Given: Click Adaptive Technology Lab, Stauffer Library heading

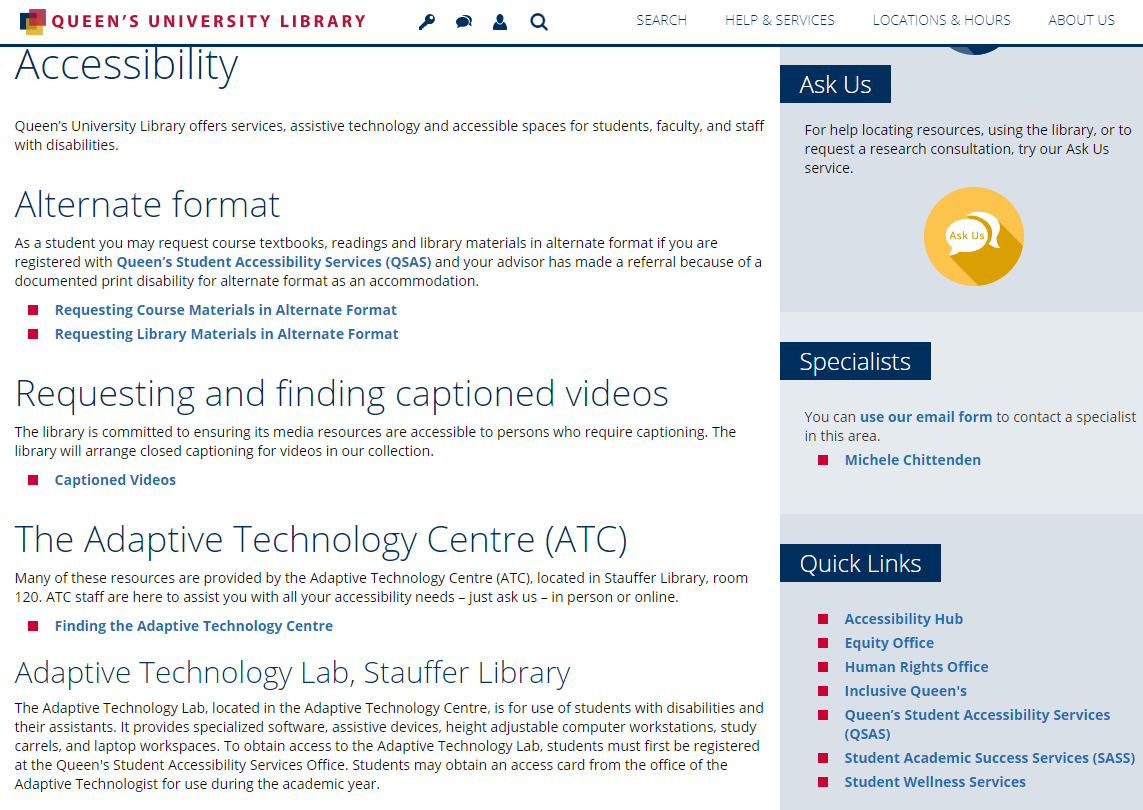Looking at the screenshot, I should pos(292,672).
